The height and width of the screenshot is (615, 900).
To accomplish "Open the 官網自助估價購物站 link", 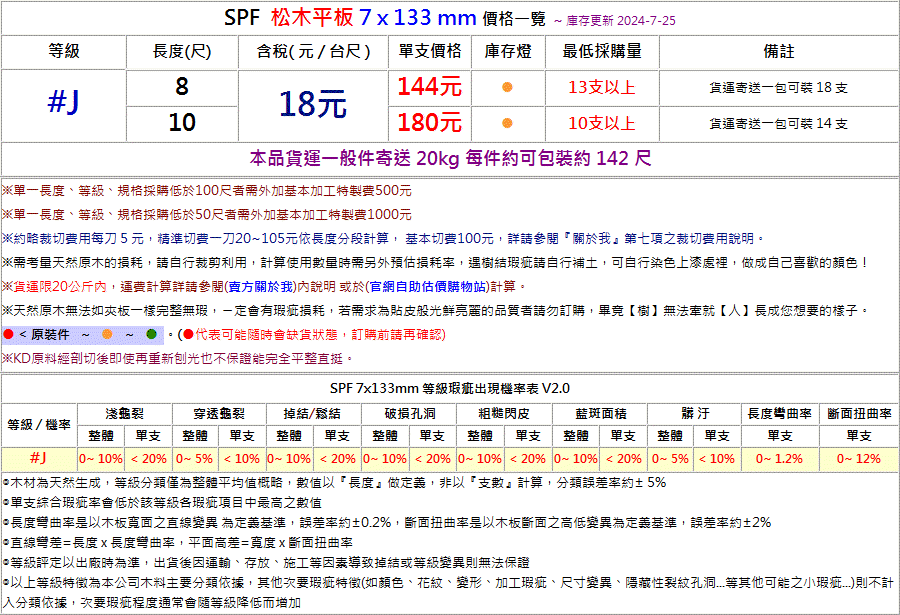I will click(429, 286).
